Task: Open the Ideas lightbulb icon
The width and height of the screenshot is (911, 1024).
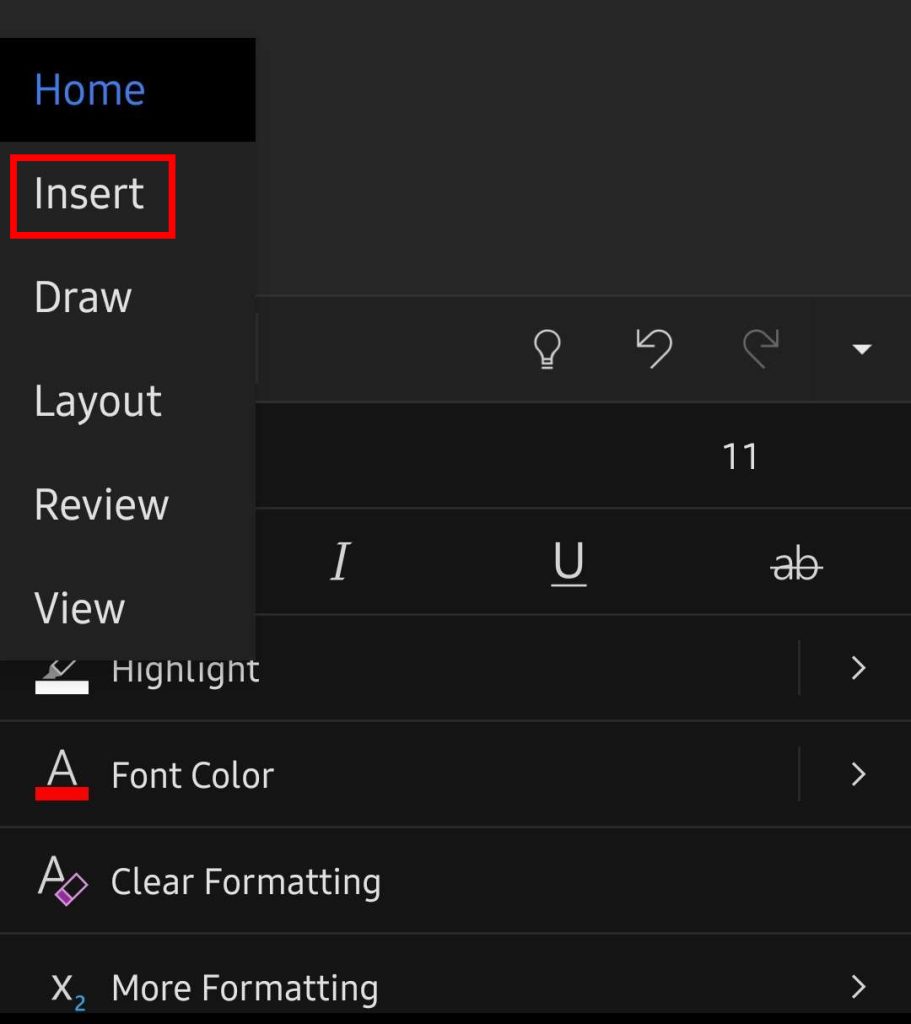Action: tap(546, 349)
